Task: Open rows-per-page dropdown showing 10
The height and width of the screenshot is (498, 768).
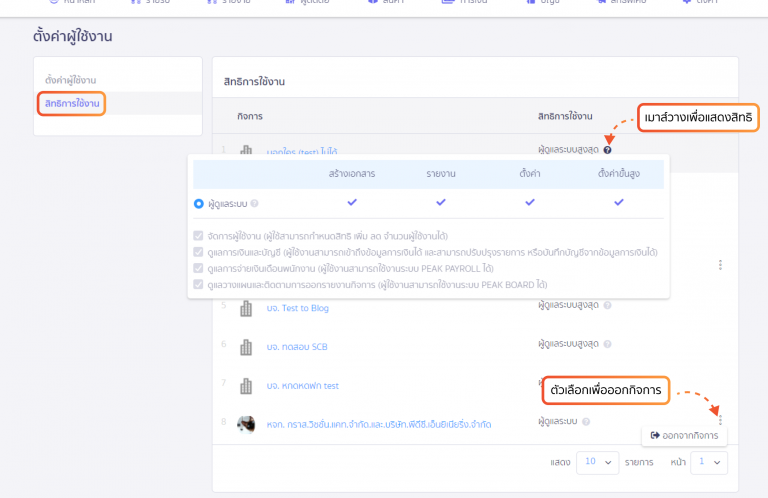Action: click(596, 462)
